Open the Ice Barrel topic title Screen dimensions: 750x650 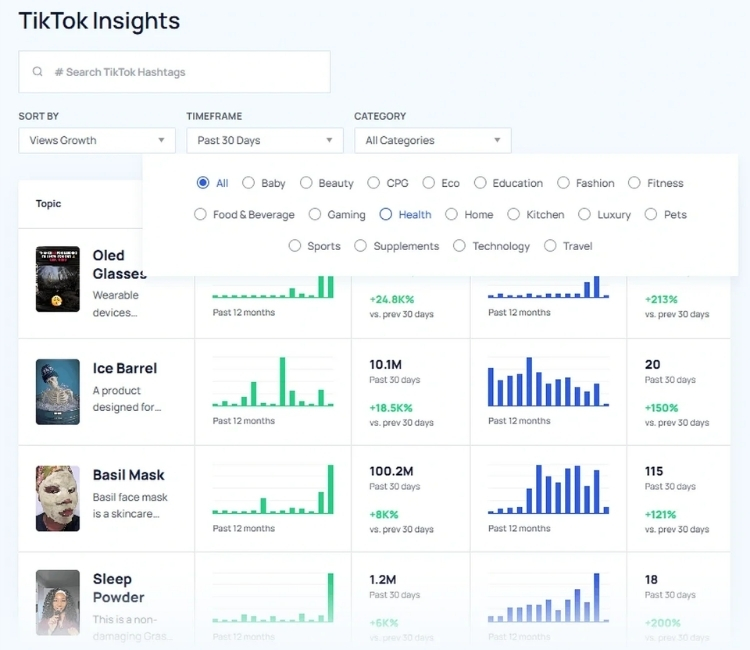click(x=125, y=368)
